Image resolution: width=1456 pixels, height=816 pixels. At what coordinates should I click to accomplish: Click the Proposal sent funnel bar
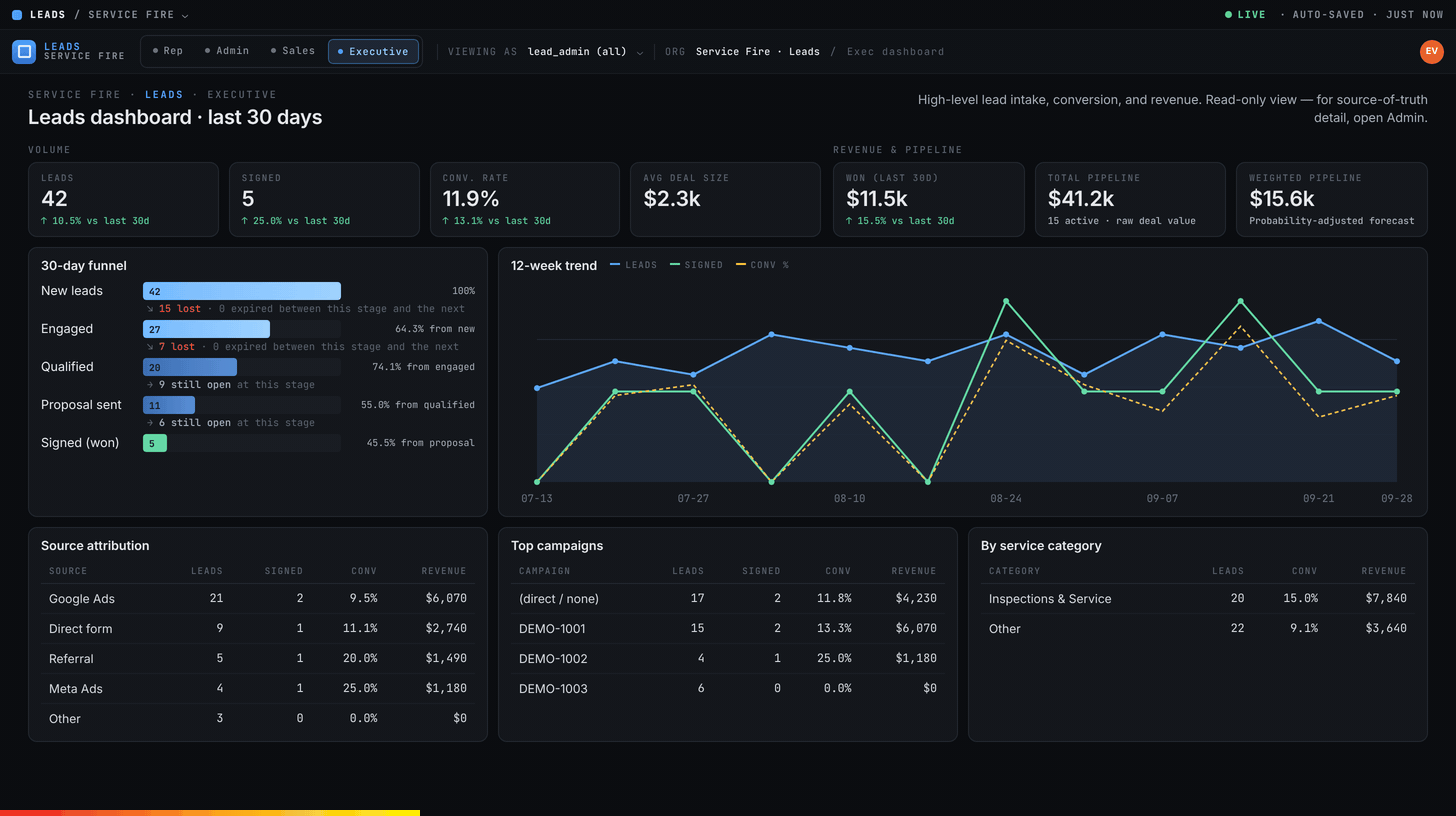(x=169, y=405)
